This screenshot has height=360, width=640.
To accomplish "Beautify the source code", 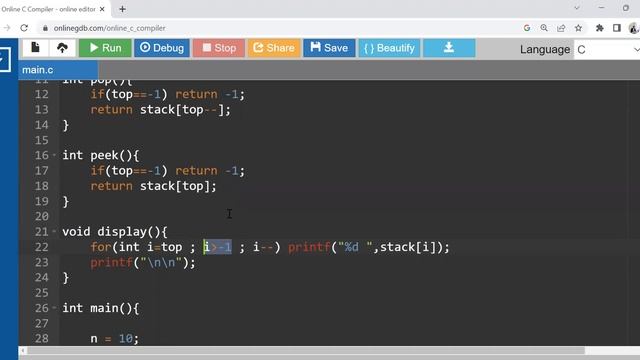I will tap(389, 48).
